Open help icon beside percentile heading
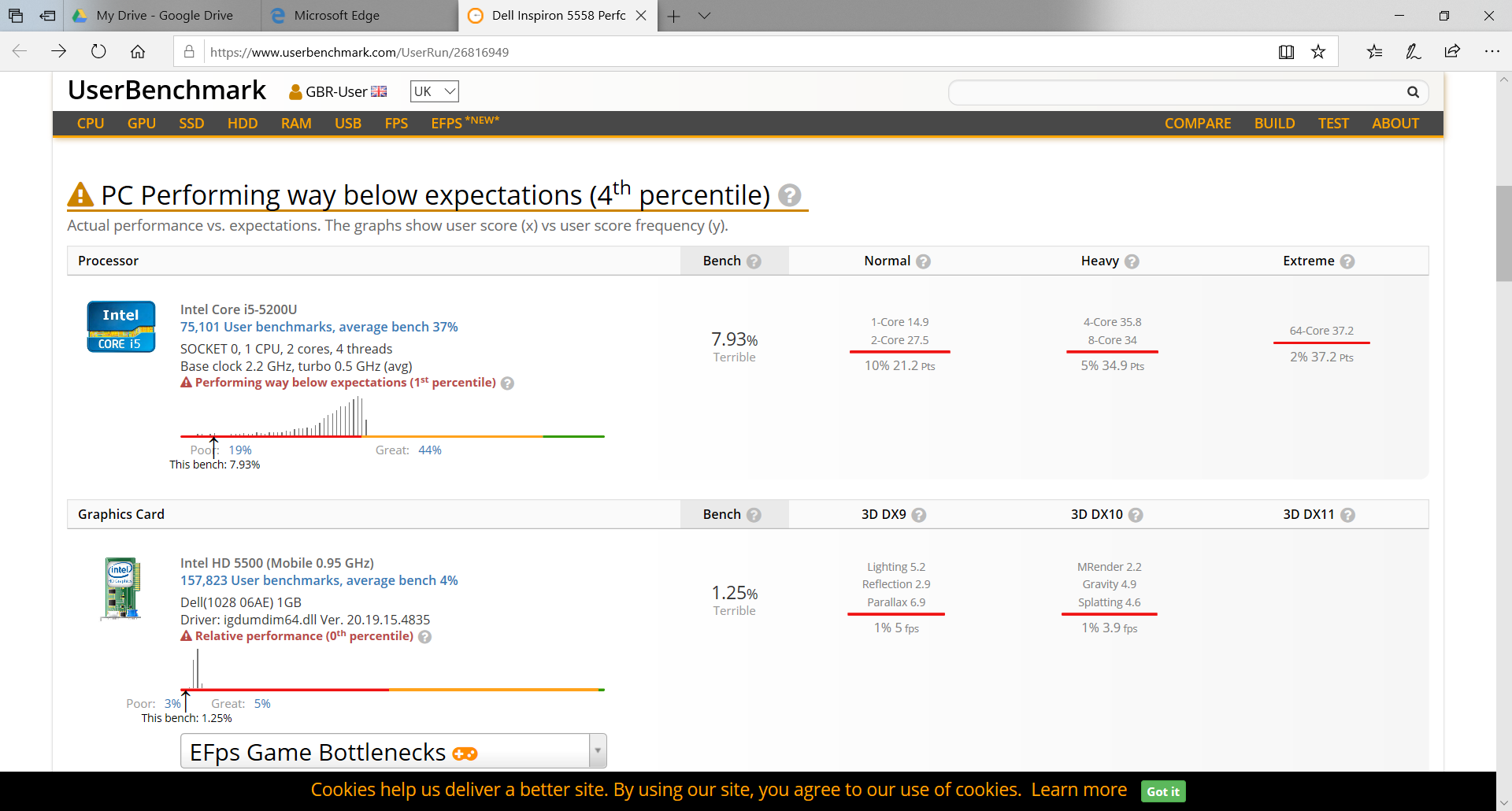 point(789,195)
